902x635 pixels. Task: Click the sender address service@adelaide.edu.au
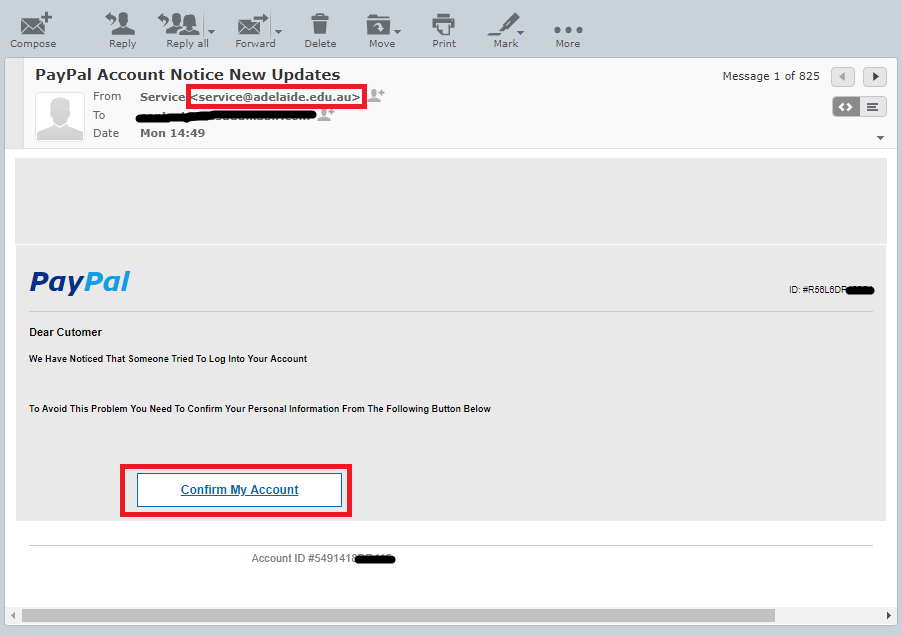[276, 97]
